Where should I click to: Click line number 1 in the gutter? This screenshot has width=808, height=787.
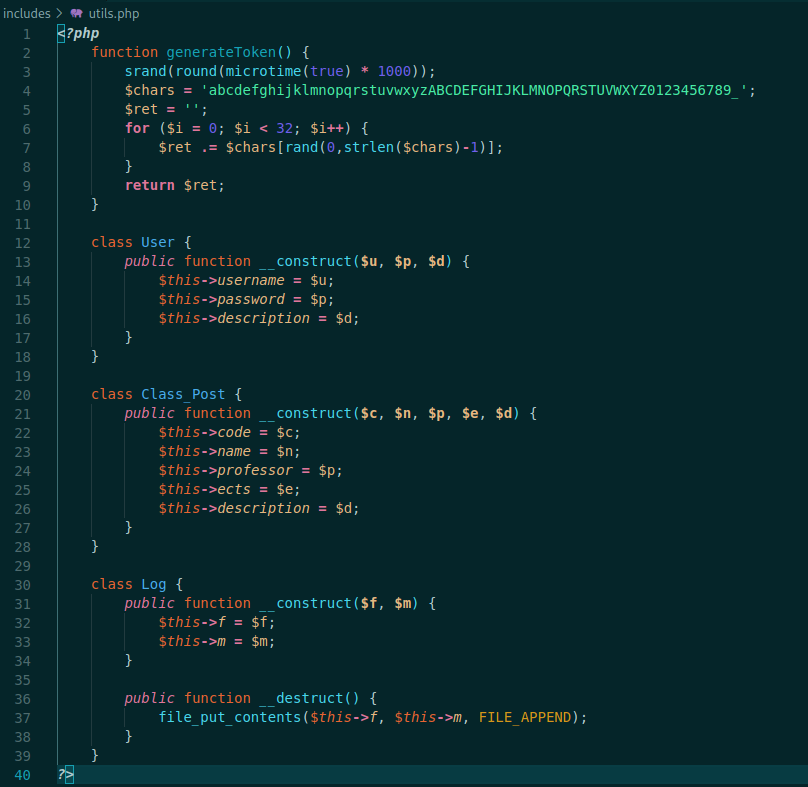(27, 35)
